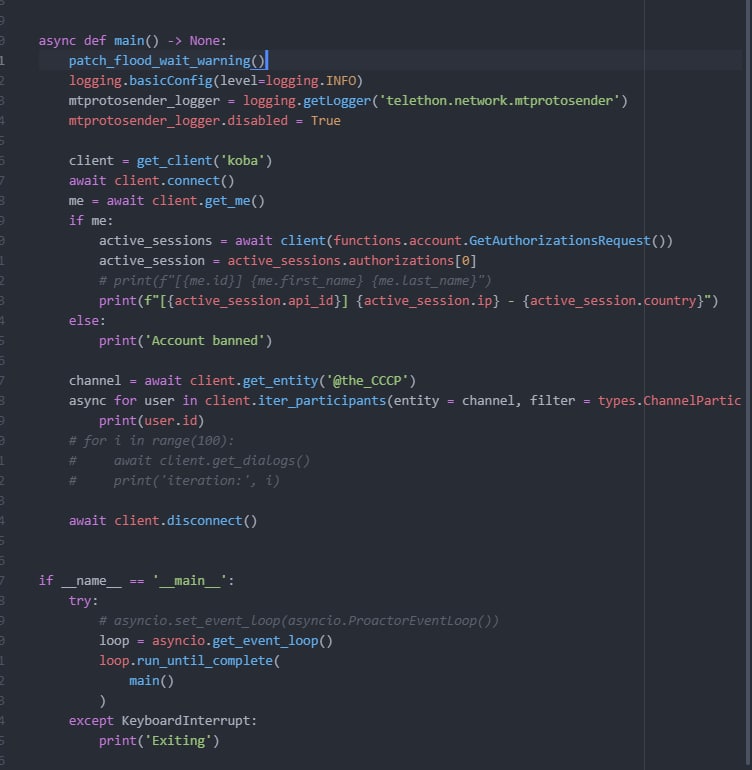Viewport: 752px width, 770px height.
Task: Click the 'else:' line
Action: coord(87,321)
